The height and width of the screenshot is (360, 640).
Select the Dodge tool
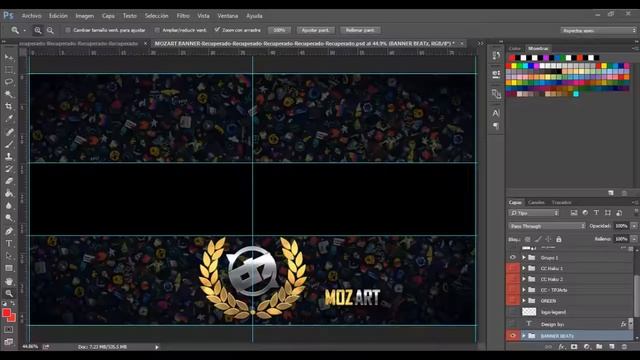click(9, 218)
